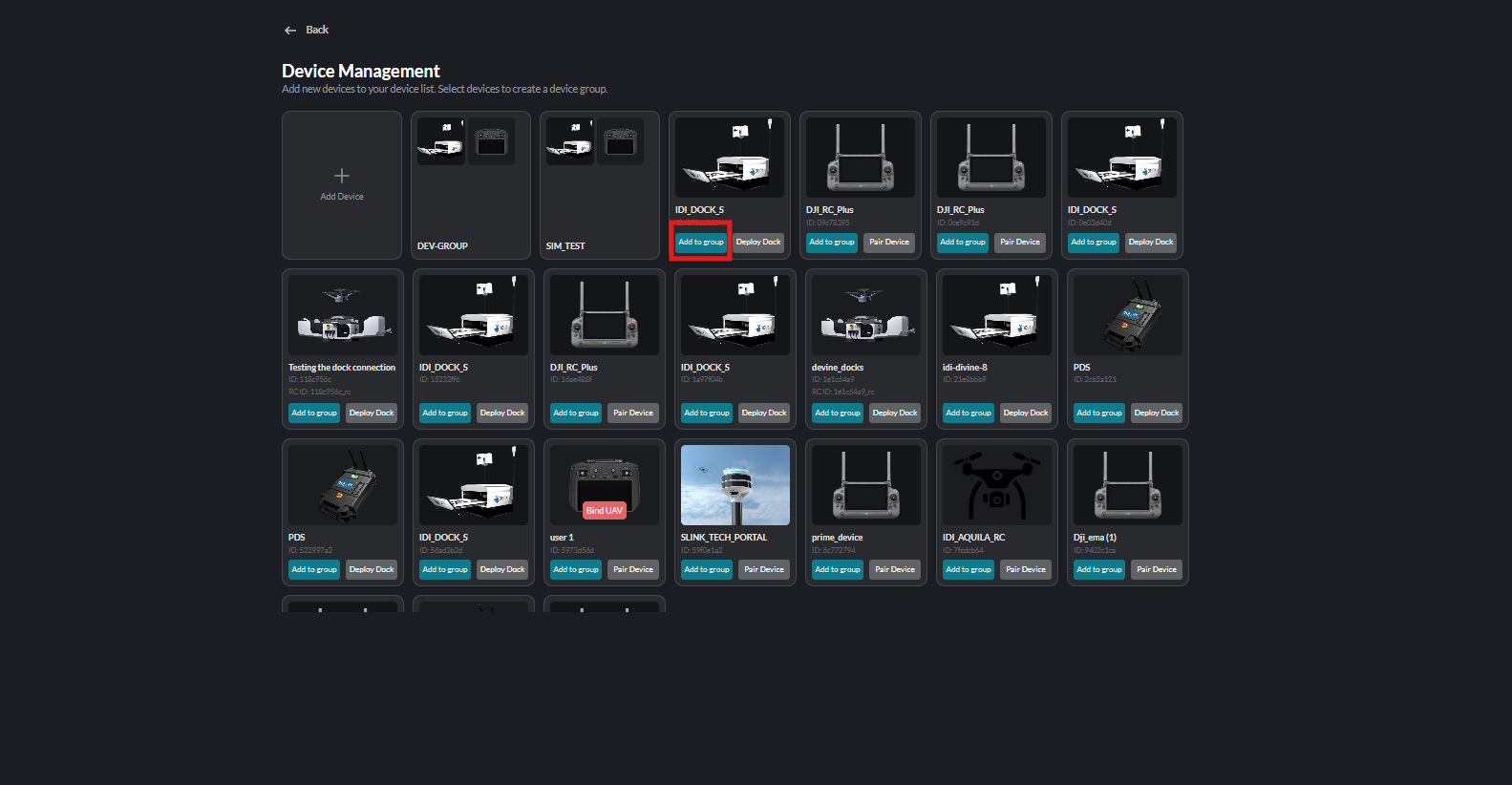Deploy Dock for devine_docks
Screen dimensions: 1512x785
(x=895, y=414)
